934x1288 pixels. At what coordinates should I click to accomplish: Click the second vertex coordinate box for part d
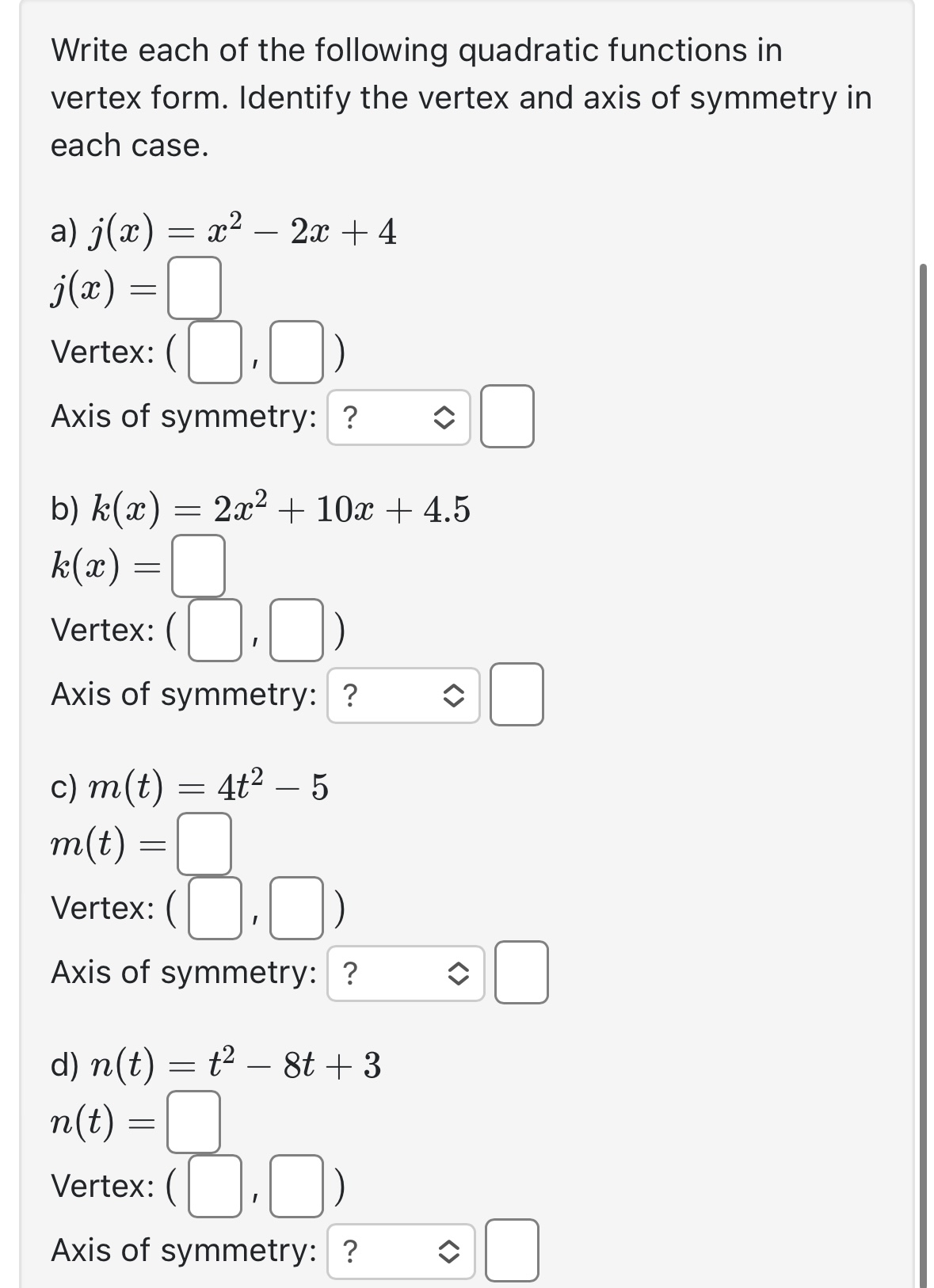(x=295, y=1184)
